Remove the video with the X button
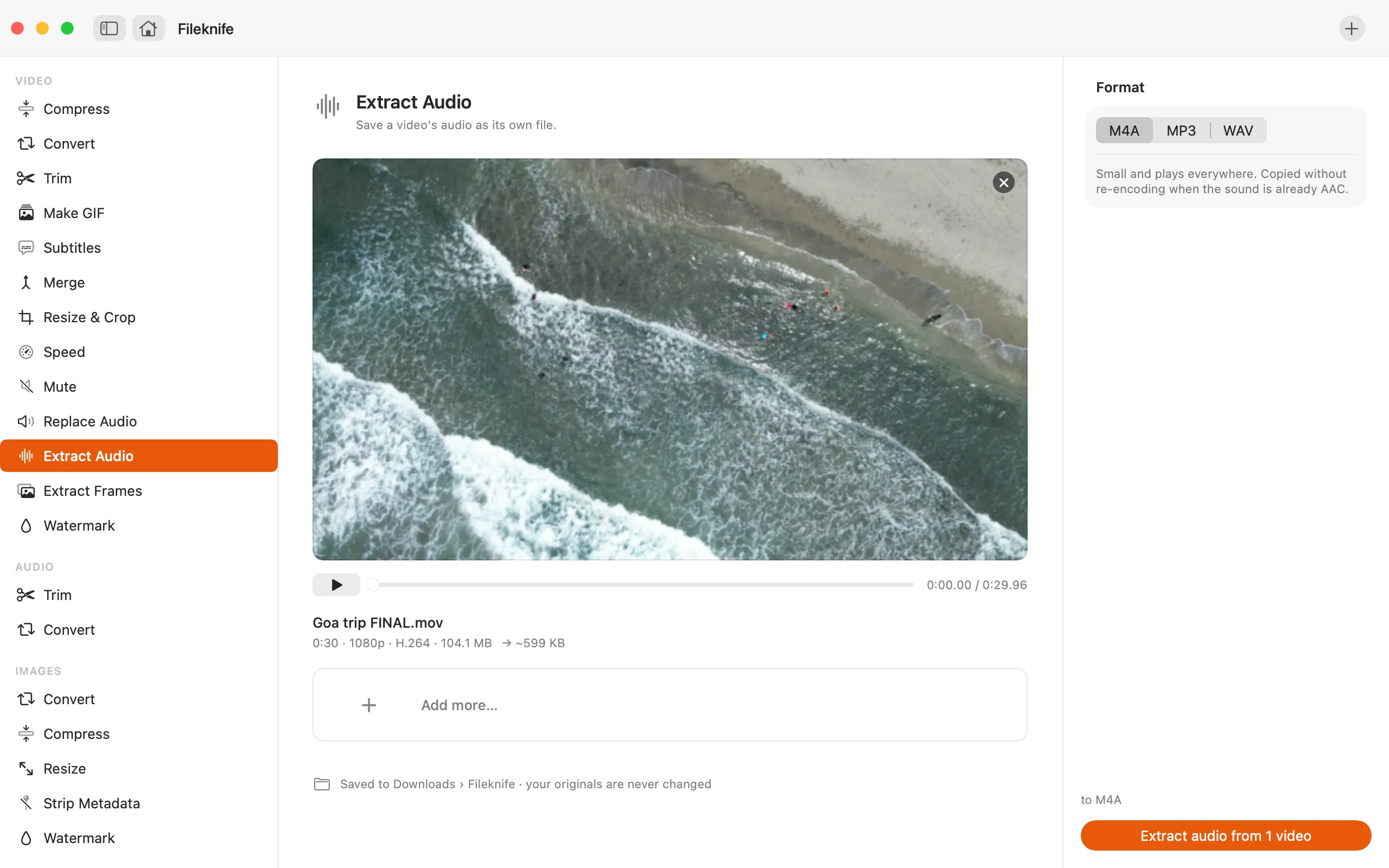Viewport: 1389px width, 868px height. (1003, 183)
